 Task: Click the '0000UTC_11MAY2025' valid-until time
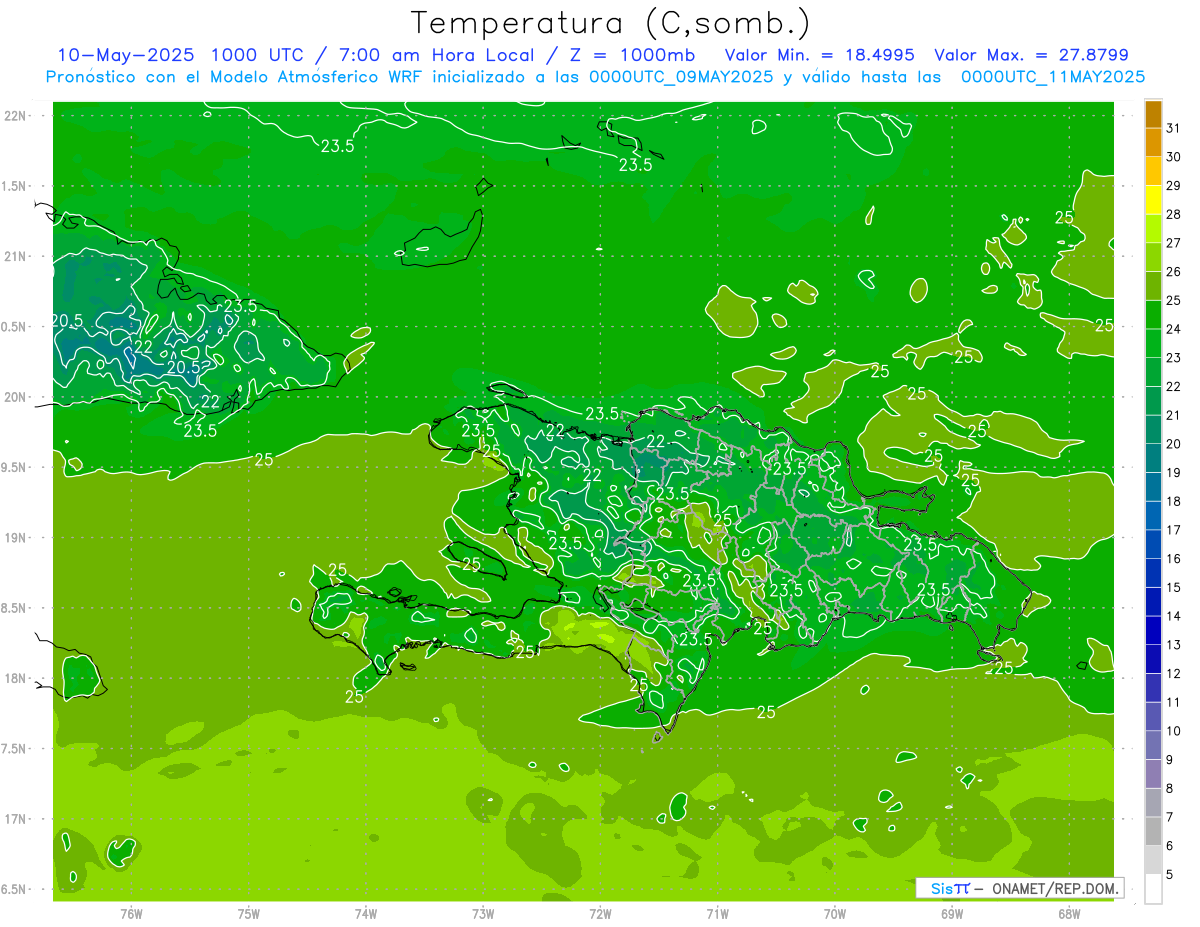point(1053,76)
